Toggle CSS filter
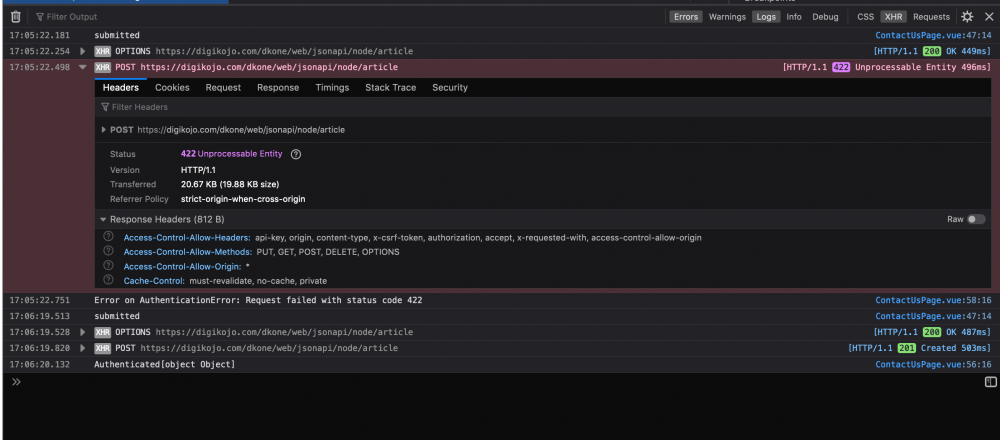Image resolution: width=1000 pixels, height=440 pixels. 865,17
